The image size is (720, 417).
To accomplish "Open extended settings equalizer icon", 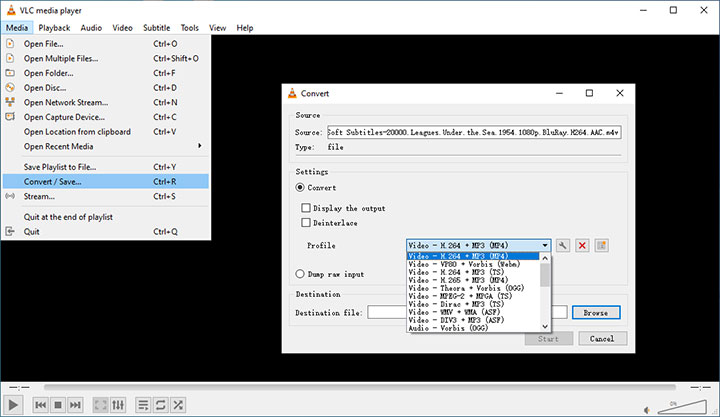I will click(x=118, y=405).
